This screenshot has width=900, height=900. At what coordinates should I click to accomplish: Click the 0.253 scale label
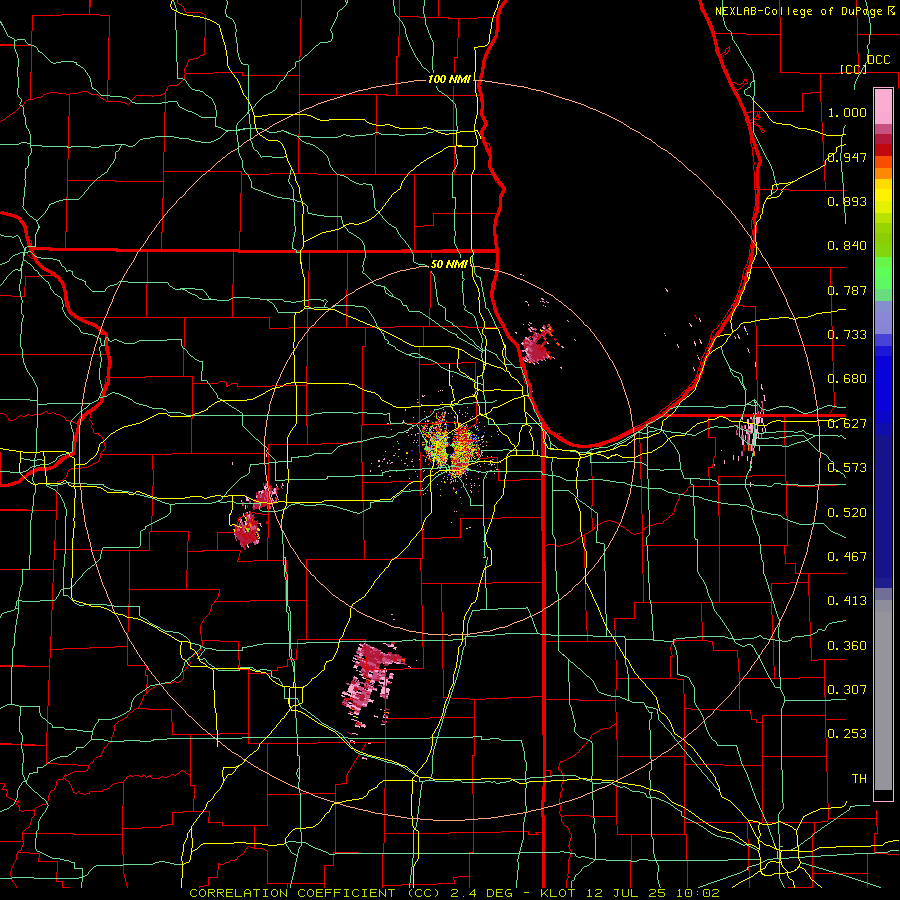847,734
